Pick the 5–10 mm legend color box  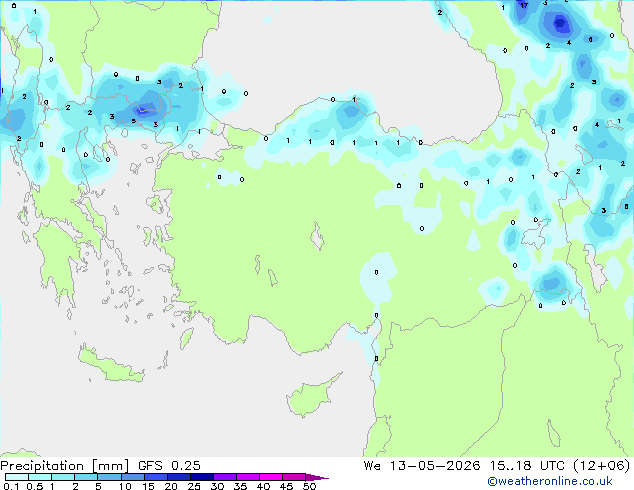pos(110,477)
